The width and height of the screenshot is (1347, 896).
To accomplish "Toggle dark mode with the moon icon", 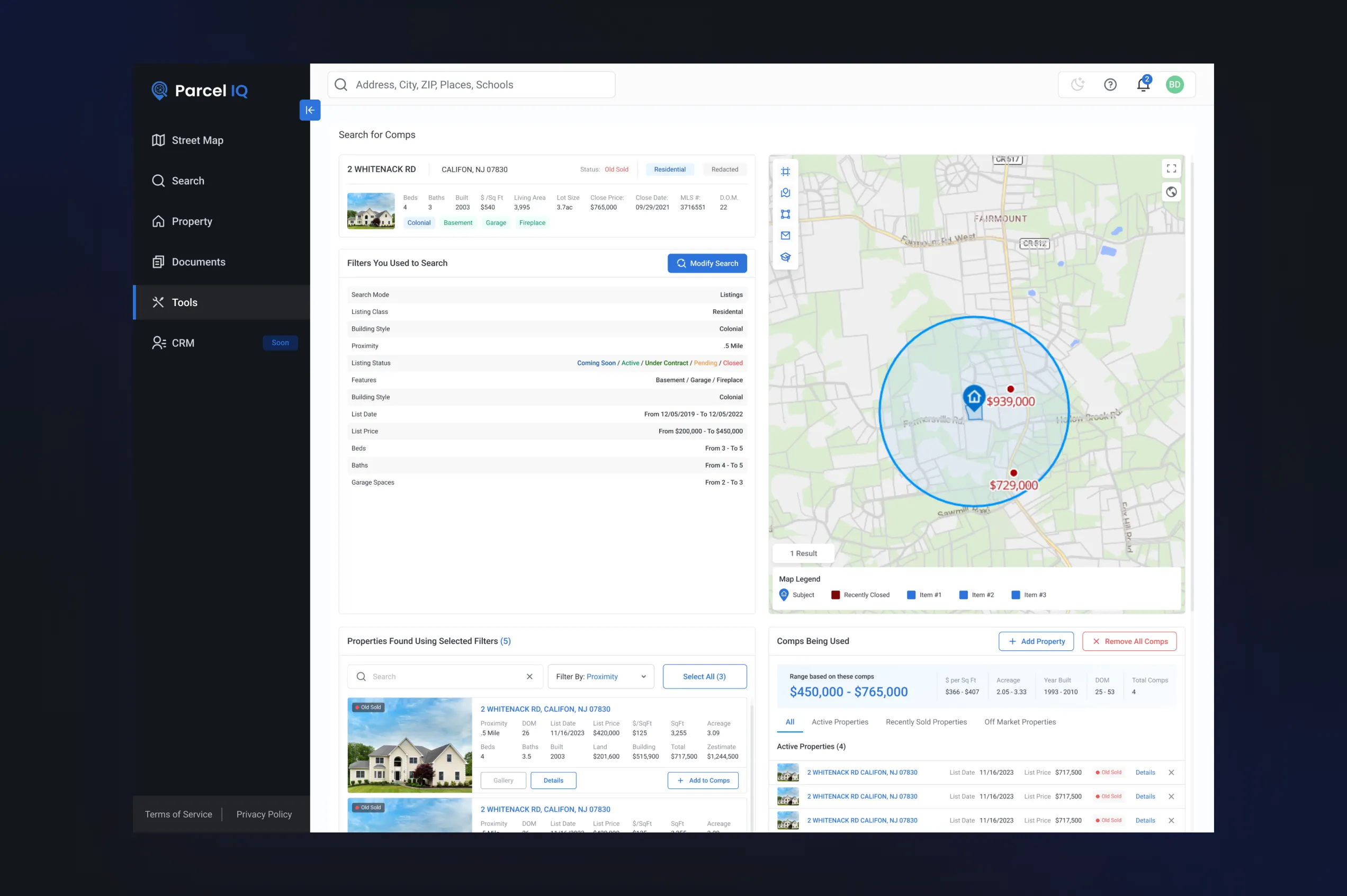I will pos(1077,85).
